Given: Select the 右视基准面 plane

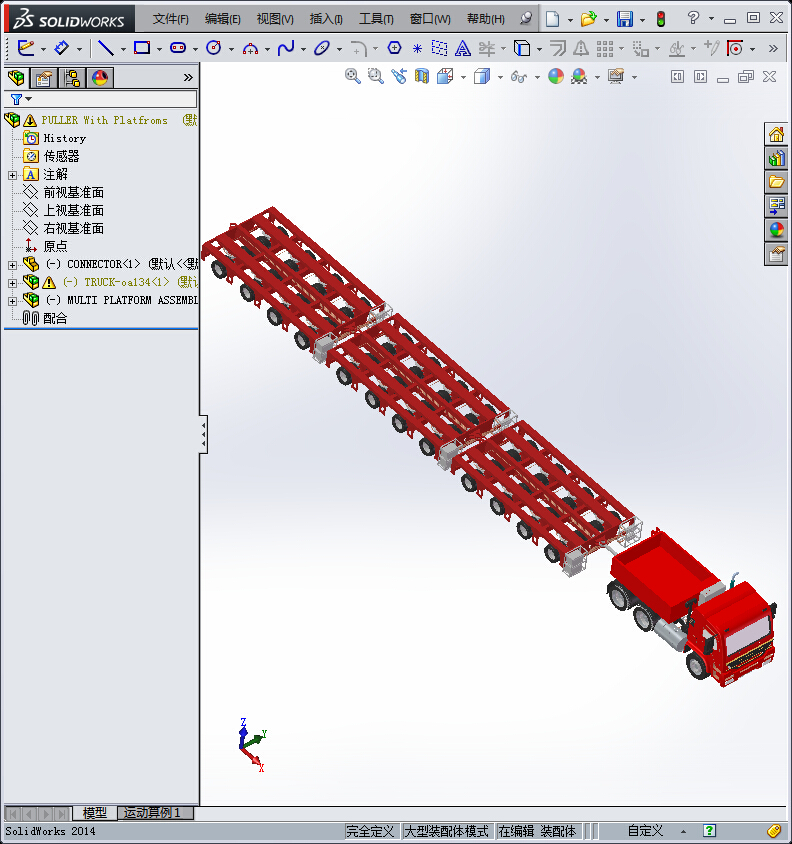Looking at the screenshot, I should 74,229.
